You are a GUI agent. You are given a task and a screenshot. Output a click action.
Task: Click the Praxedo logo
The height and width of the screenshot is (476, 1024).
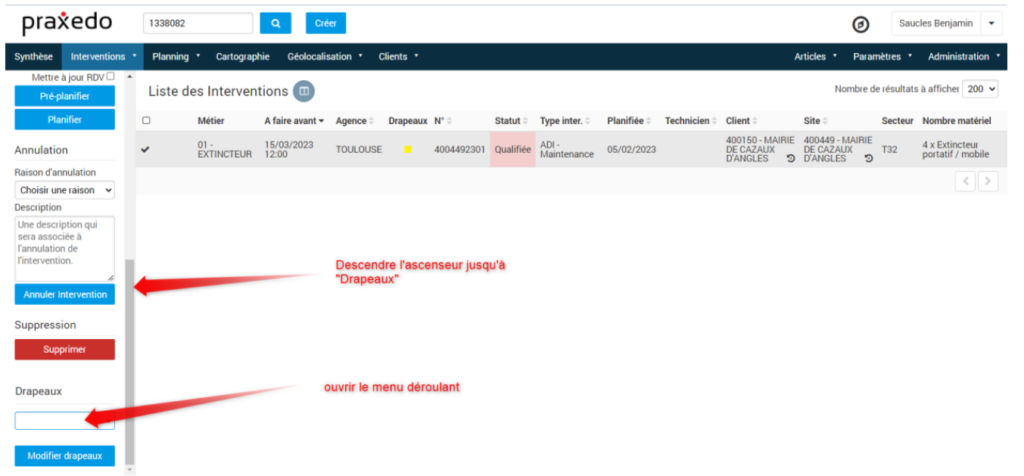click(67, 23)
